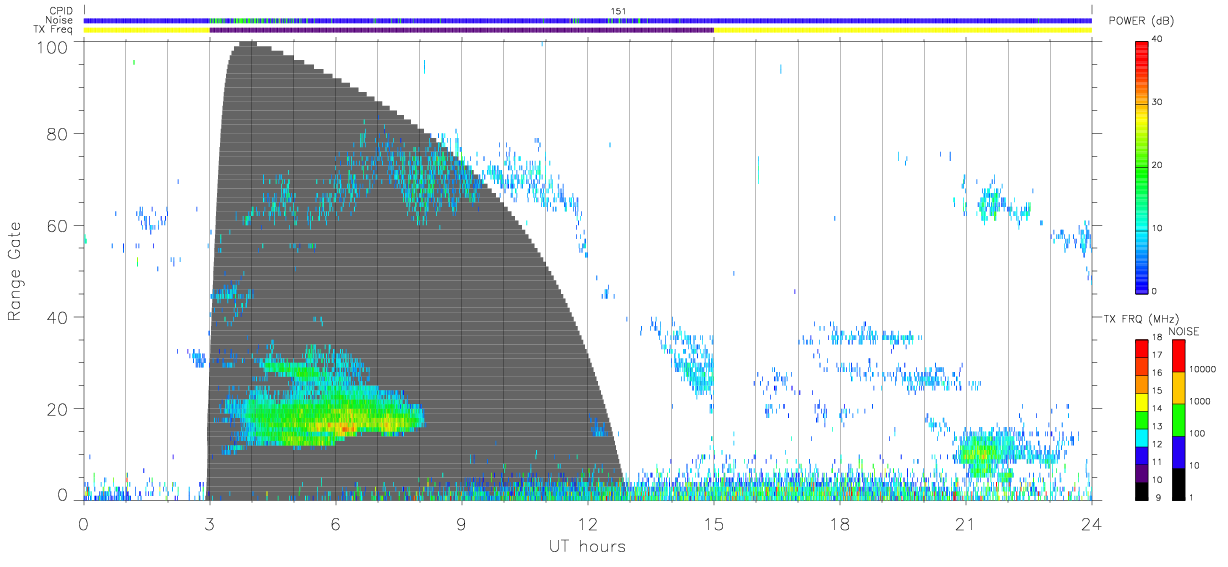Click the CPID value '151'
This screenshot has height=567, width=1228.
[x=619, y=11]
